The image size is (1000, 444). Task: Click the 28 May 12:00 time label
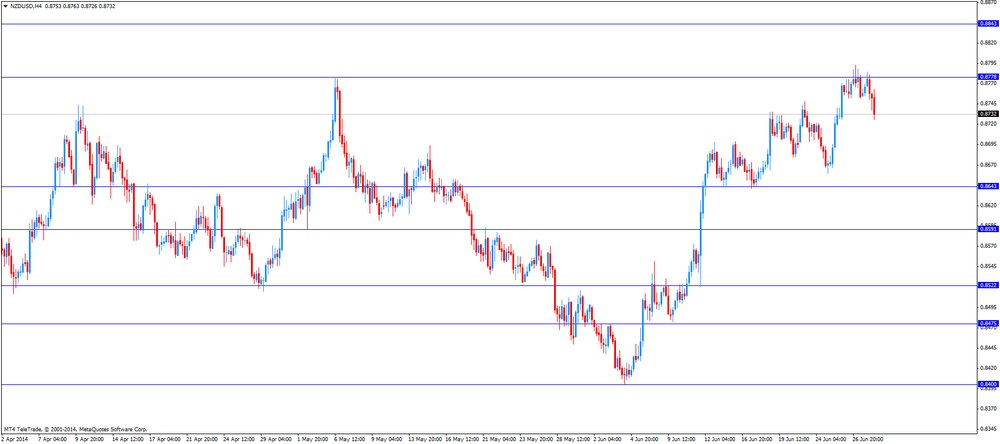pos(571,439)
